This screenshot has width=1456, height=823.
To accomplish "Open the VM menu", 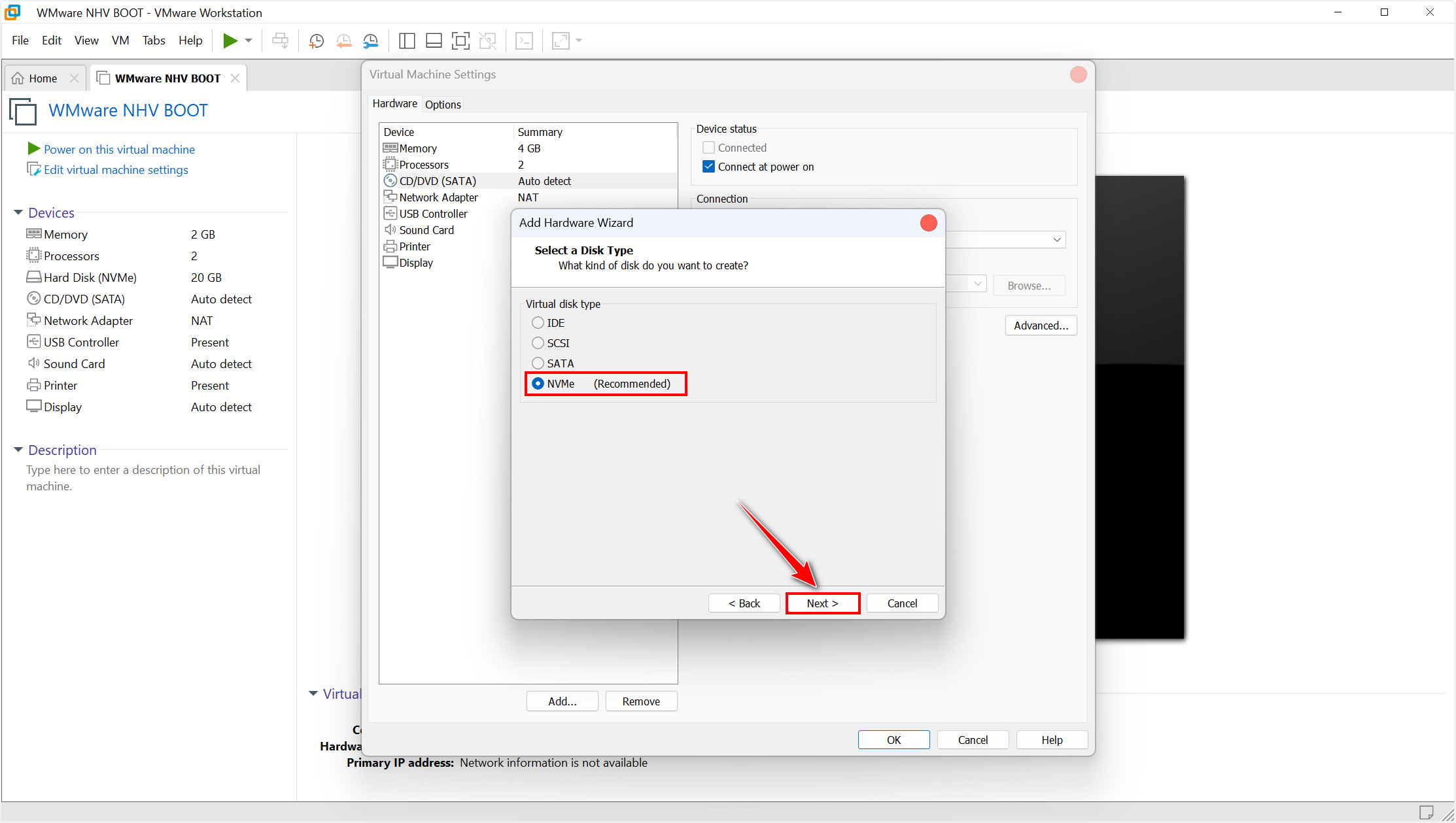I will point(120,41).
